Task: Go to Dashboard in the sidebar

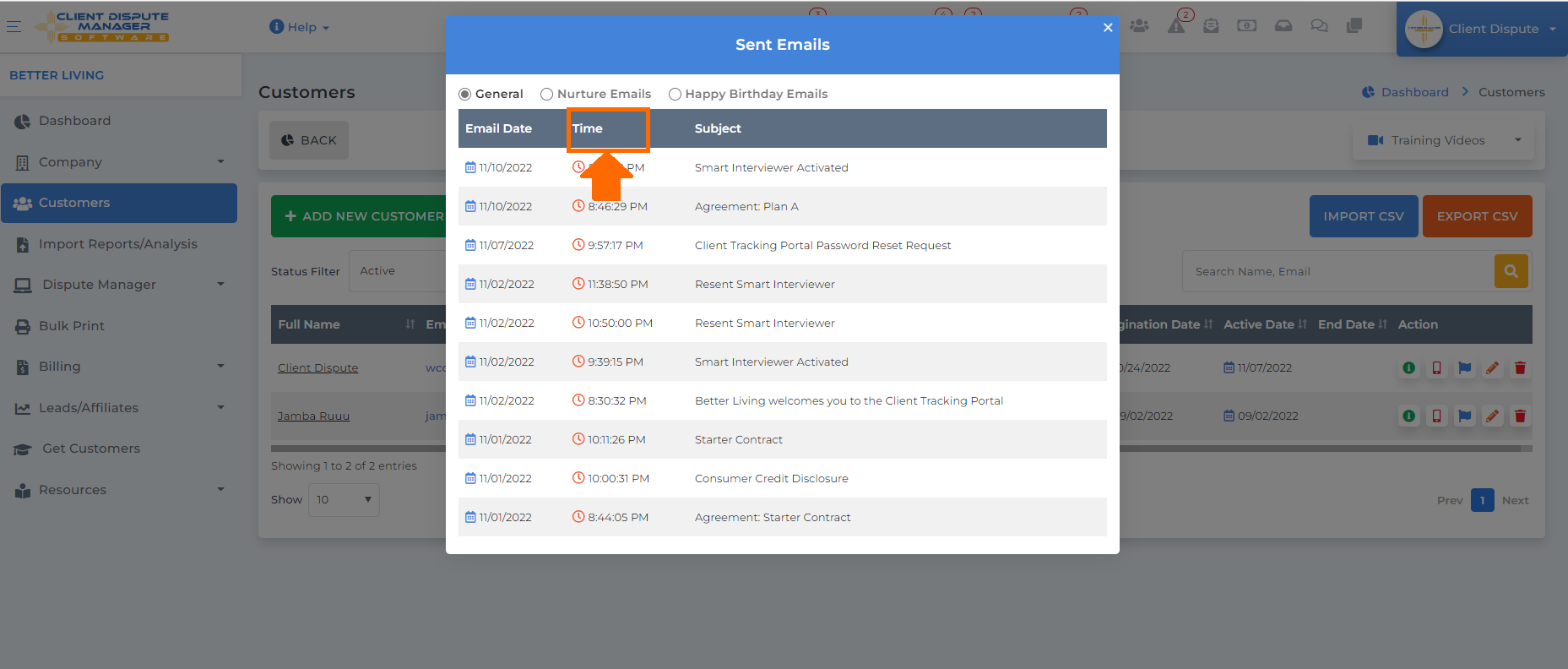Action: 118,121
